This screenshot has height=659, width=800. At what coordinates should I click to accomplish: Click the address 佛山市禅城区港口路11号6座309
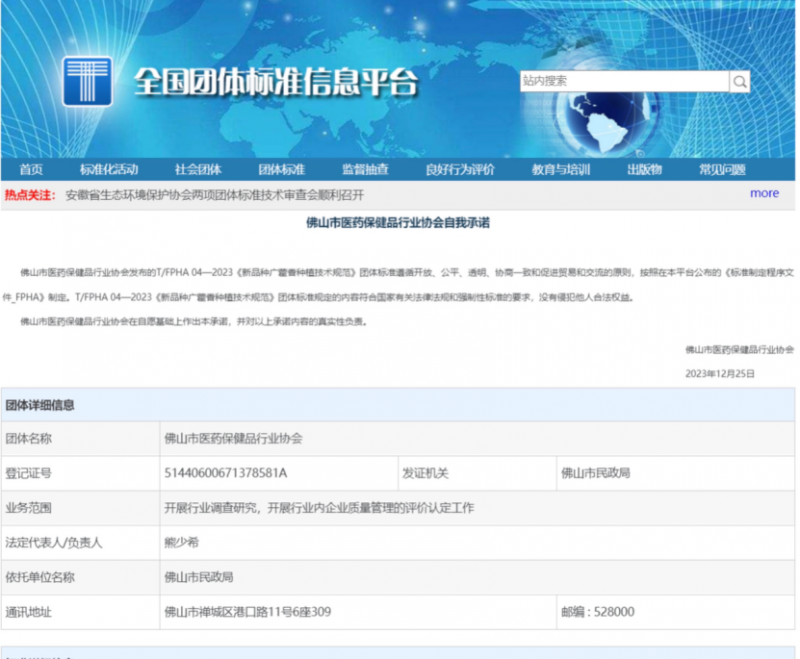pos(247,612)
